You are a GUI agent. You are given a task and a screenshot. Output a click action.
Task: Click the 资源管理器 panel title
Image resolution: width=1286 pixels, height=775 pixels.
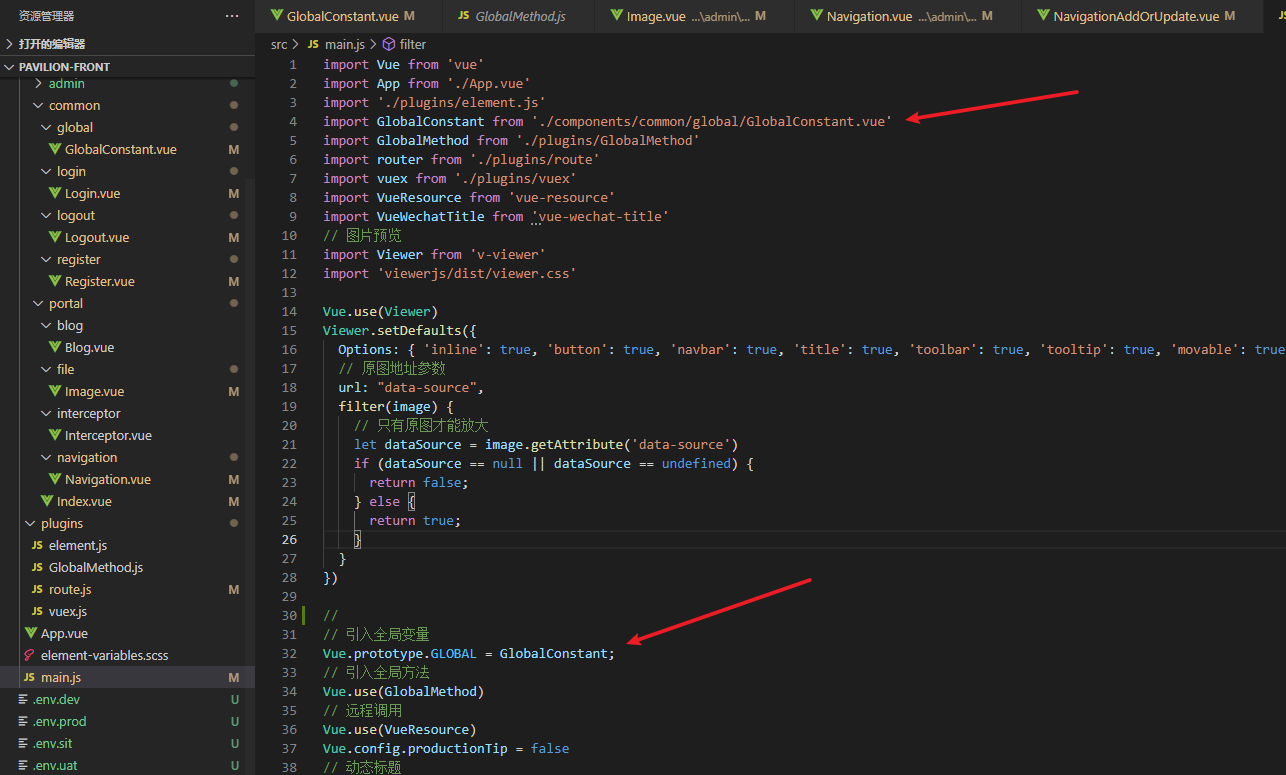click(x=46, y=16)
